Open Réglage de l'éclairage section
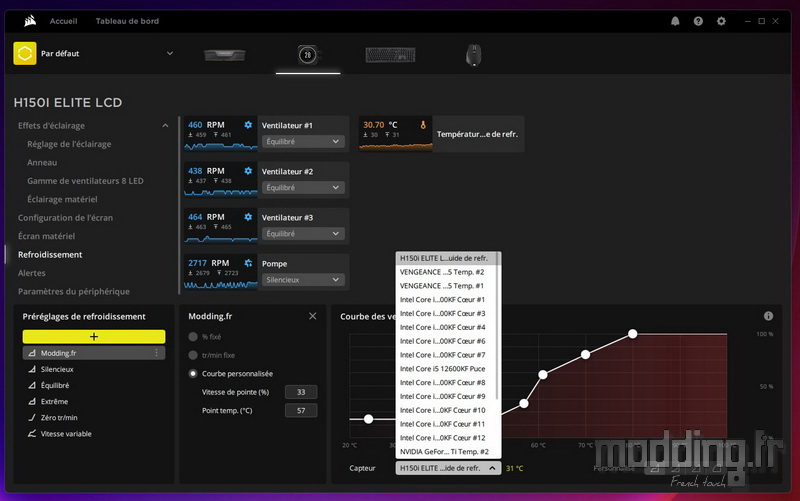Viewport: 800px width, 501px height. point(69,144)
